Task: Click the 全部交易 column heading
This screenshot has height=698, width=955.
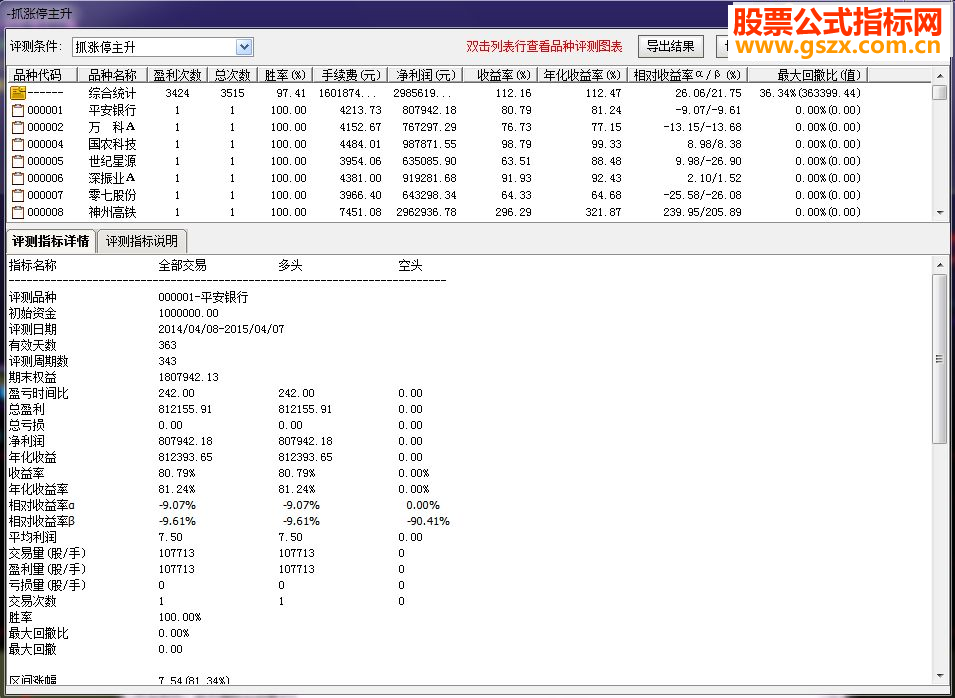Action: coord(182,266)
